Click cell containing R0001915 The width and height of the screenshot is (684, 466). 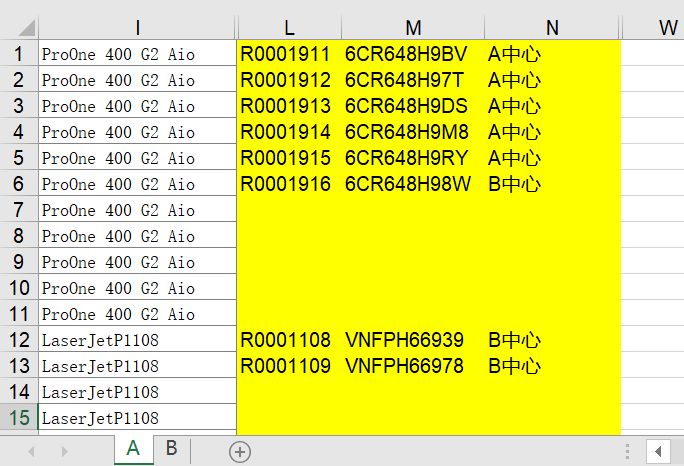coord(289,157)
